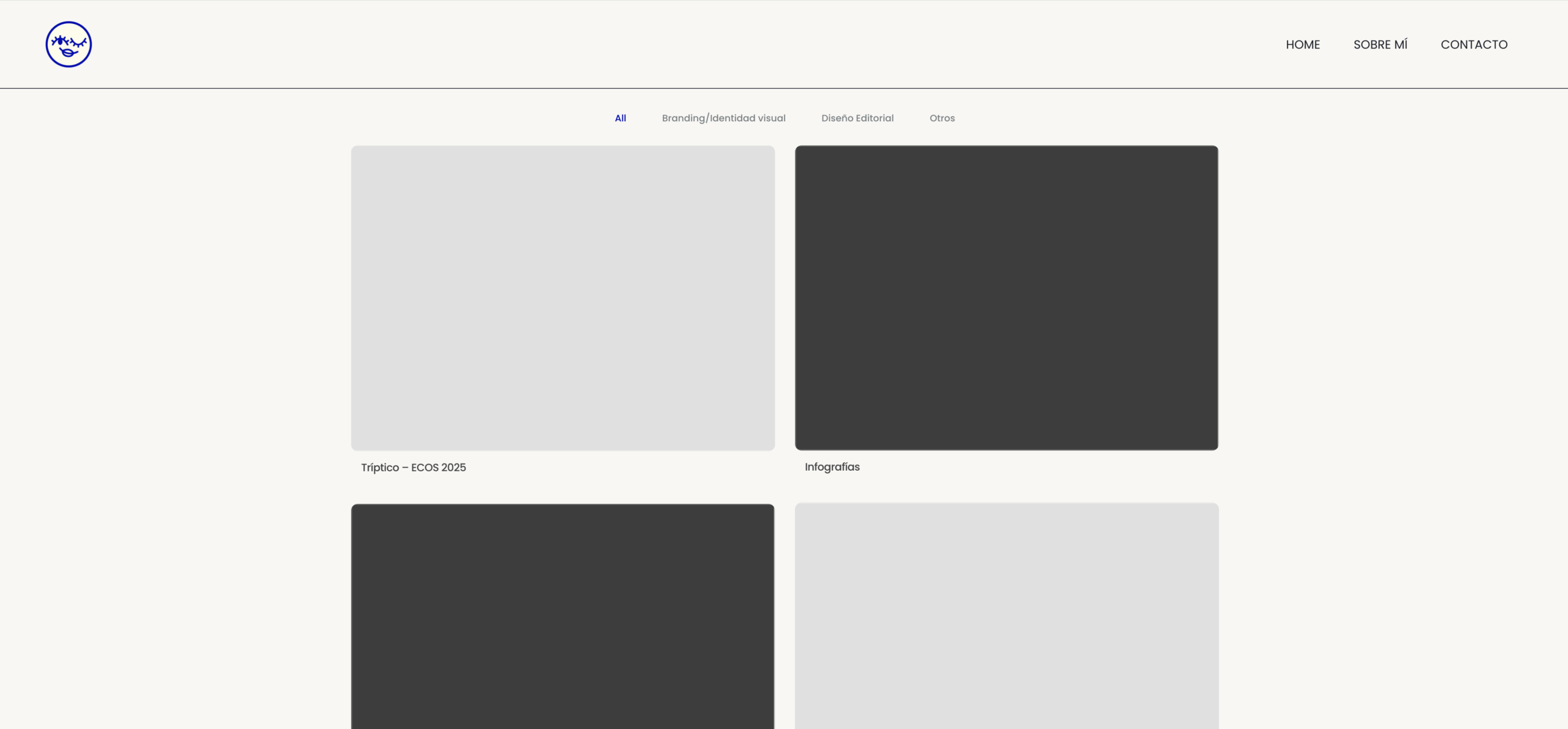Open the Infografías project thumbnail

pos(1006,298)
